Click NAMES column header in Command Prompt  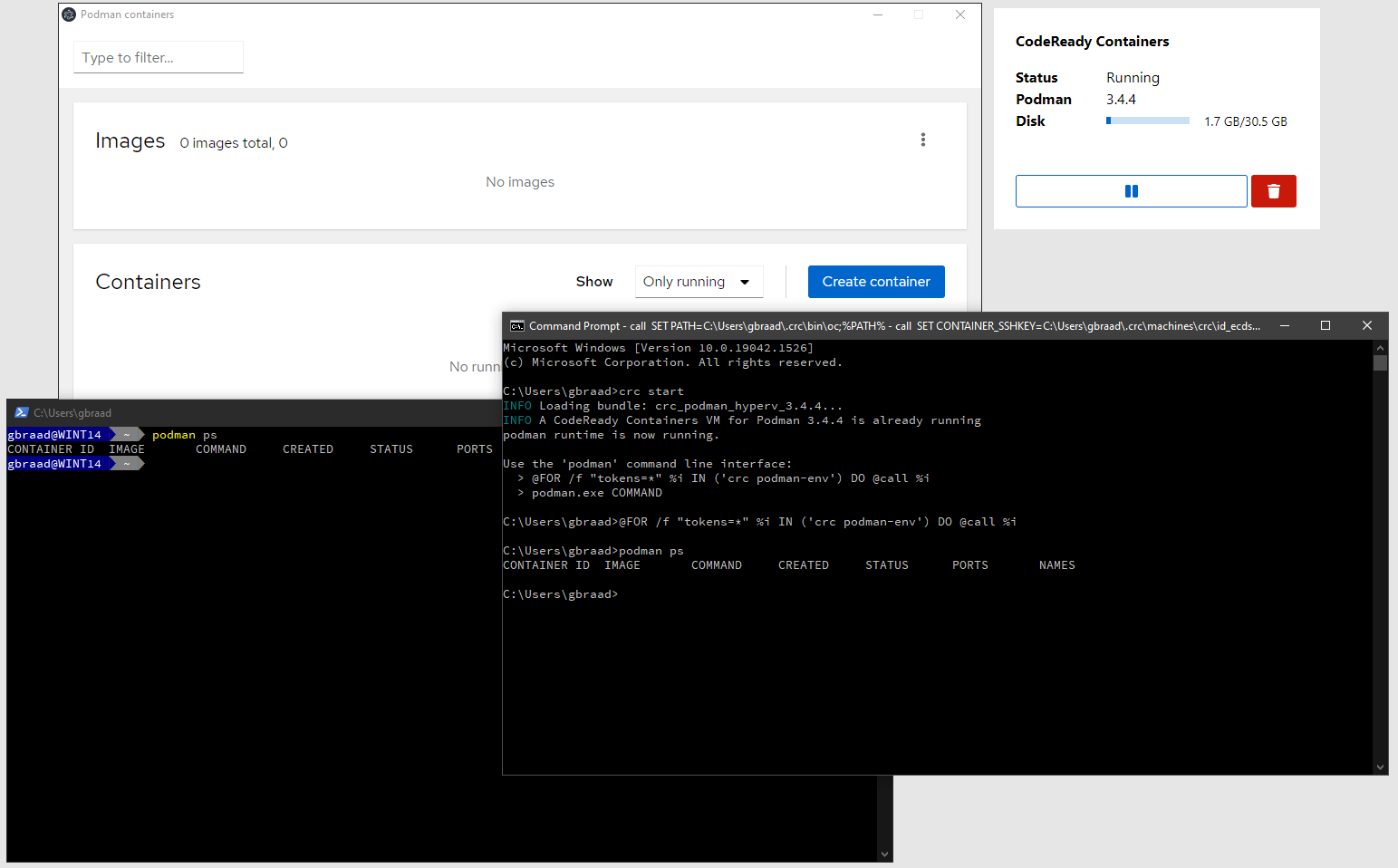(x=1057, y=565)
